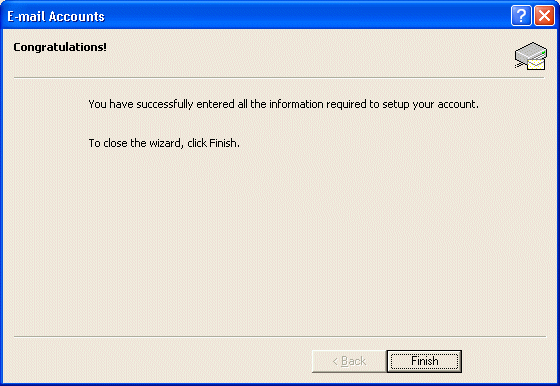560x386 pixels.
Task: Click the successfully entered information message
Action: 283,104
